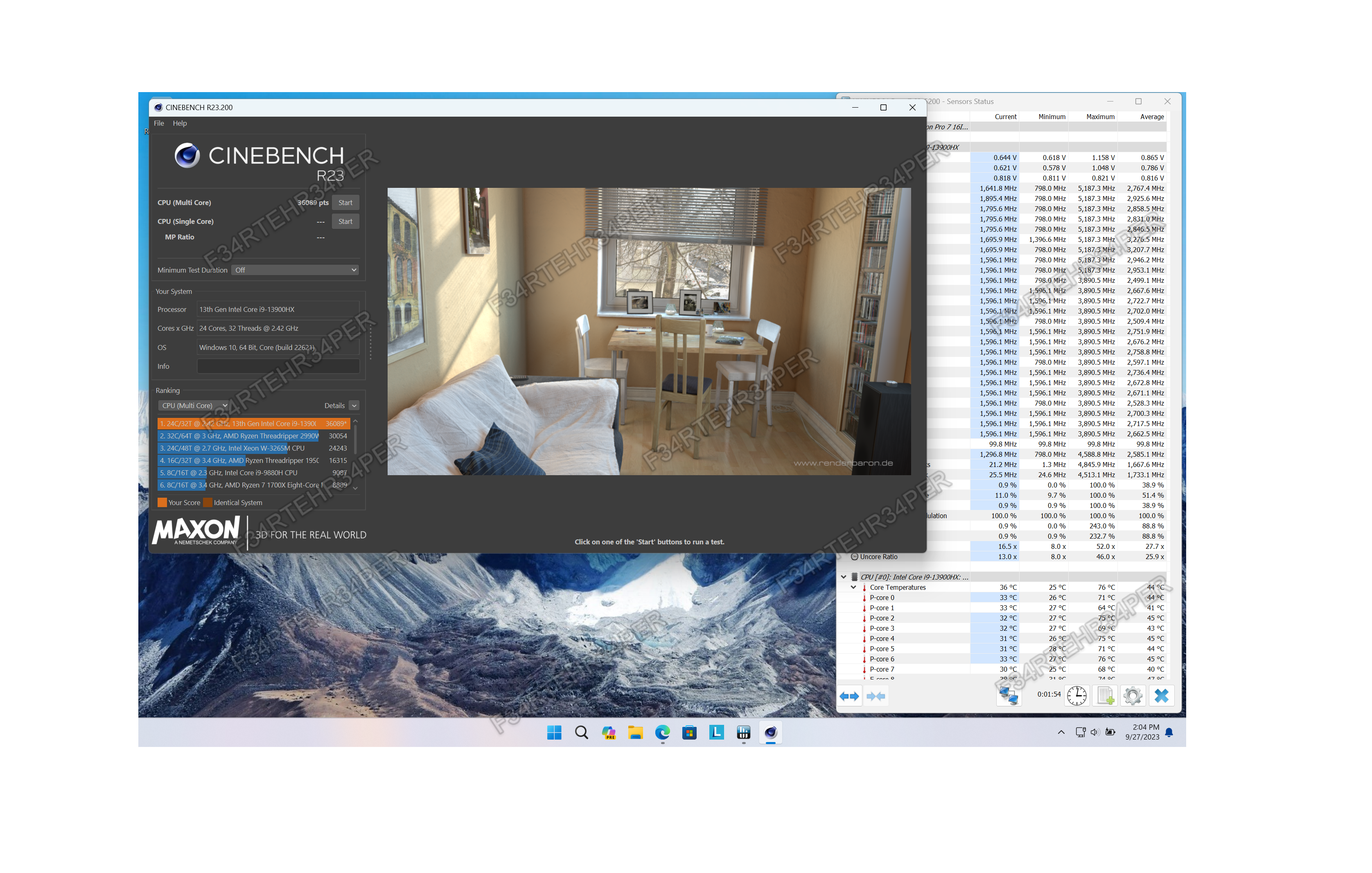The width and height of the screenshot is (1372, 873).
Task: Open Microsoft Edge from the taskbar
Action: pyautogui.click(x=662, y=732)
